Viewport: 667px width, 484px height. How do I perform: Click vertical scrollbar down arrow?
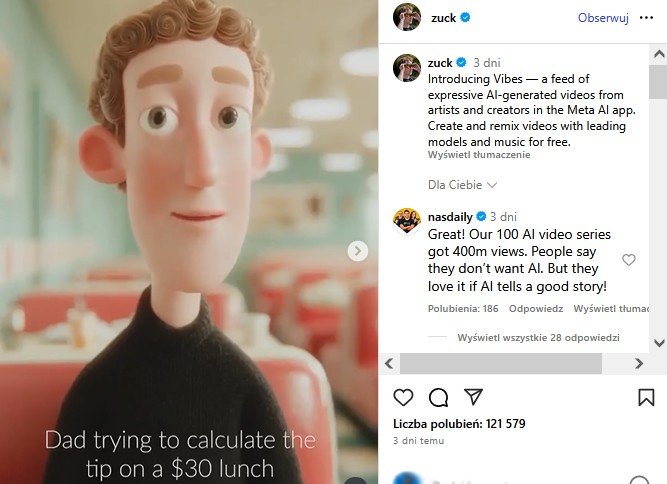tap(659, 343)
